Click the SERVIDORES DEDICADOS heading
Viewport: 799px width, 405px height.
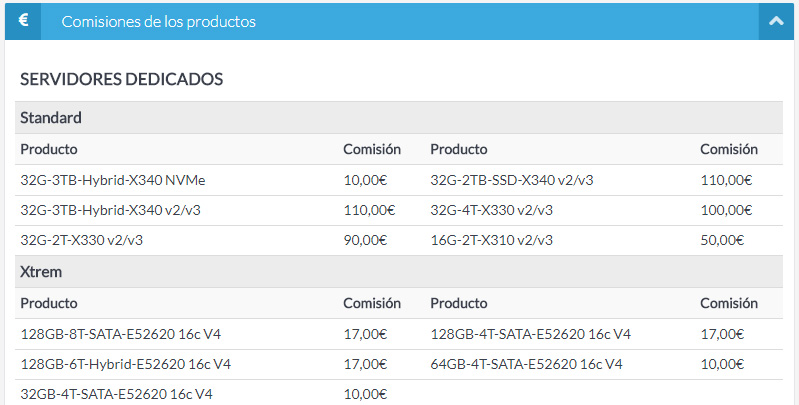pyautogui.click(x=121, y=78)
